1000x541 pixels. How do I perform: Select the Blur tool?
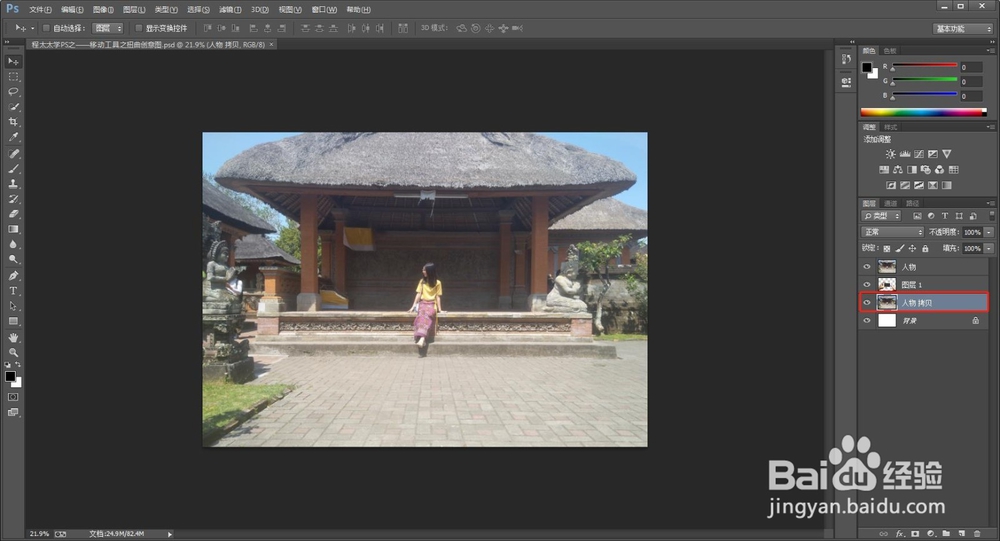click(13, 244)
